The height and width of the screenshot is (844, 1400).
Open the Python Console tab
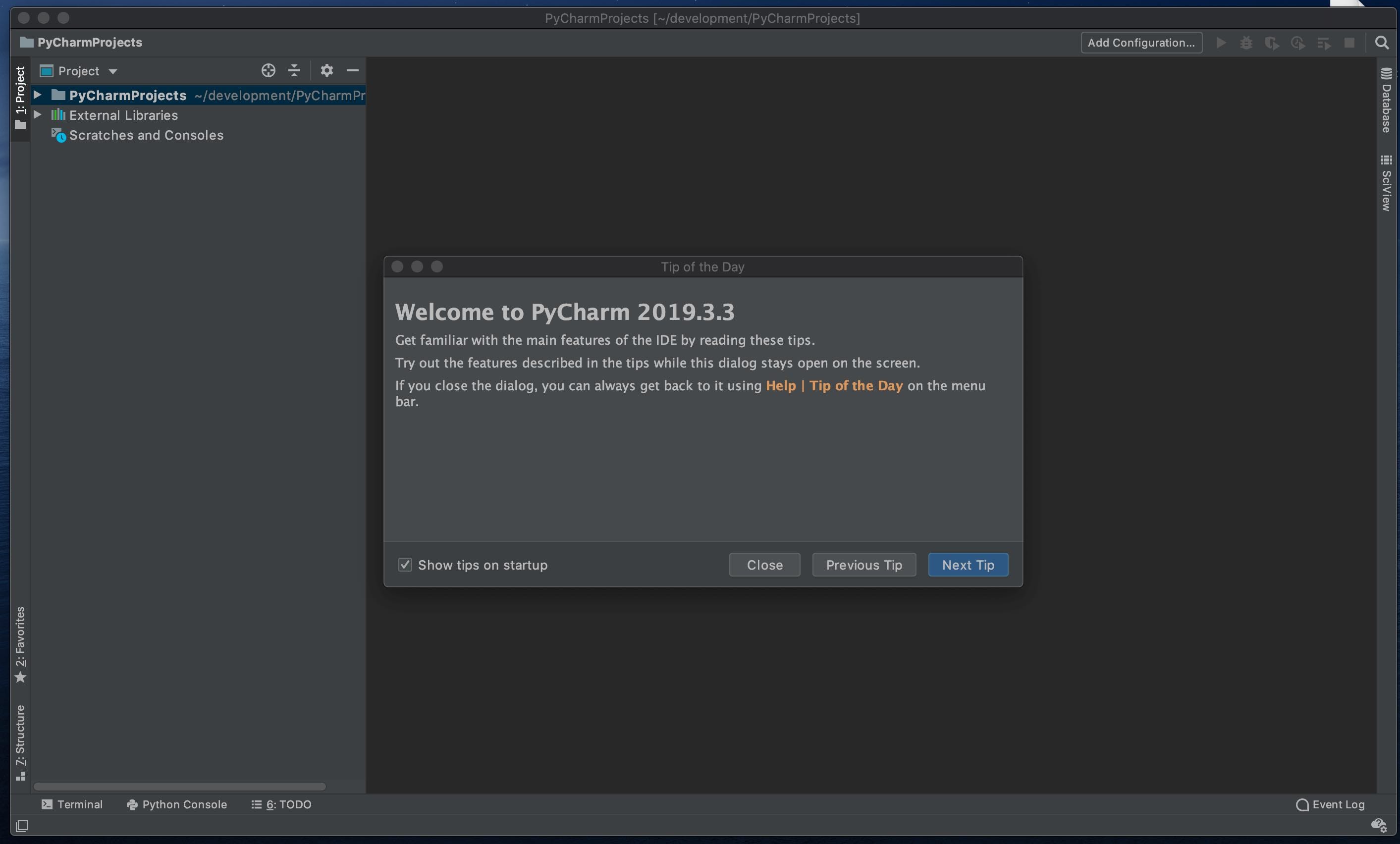point(176,804)
